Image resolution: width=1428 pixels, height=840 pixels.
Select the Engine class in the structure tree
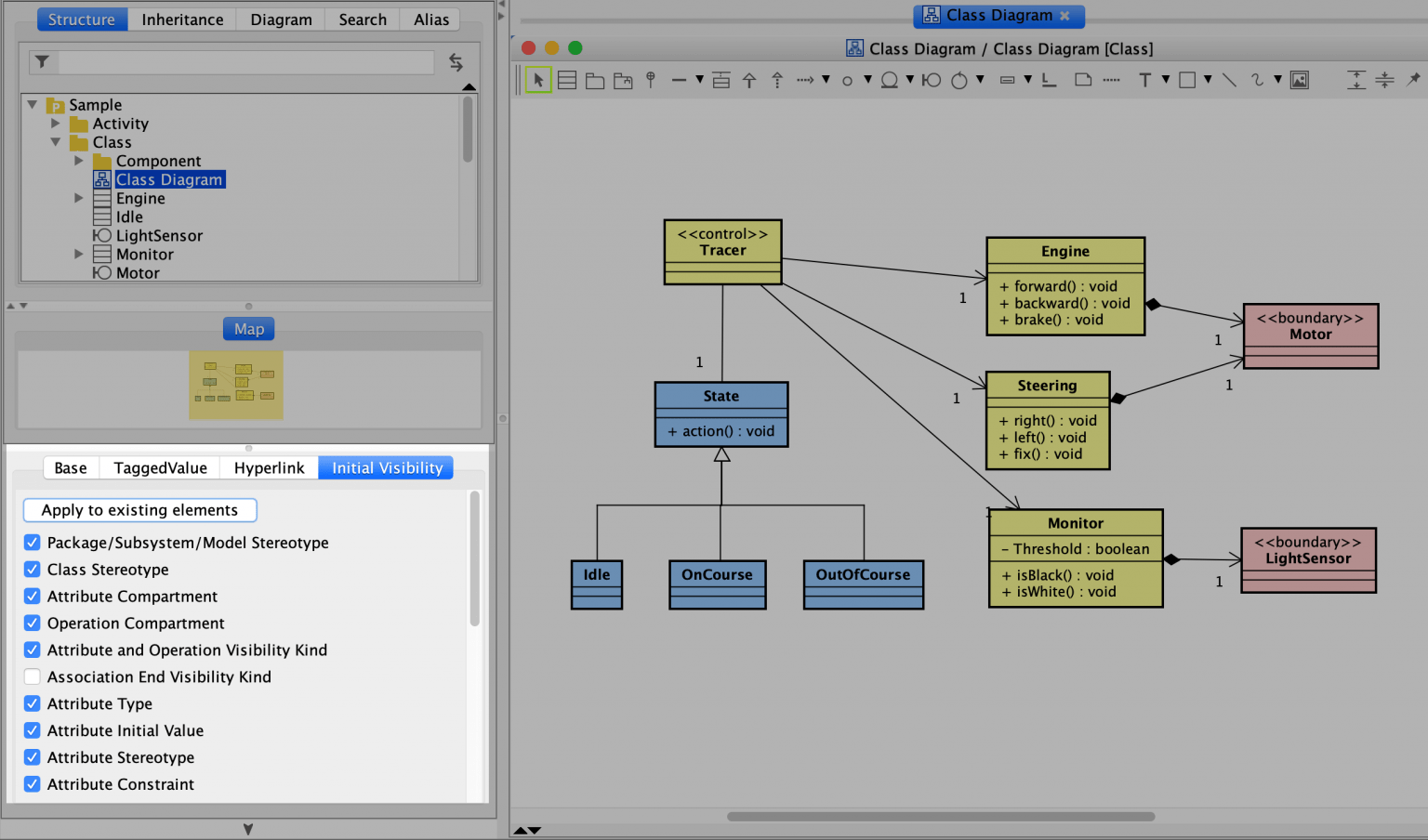pos(140,198)
